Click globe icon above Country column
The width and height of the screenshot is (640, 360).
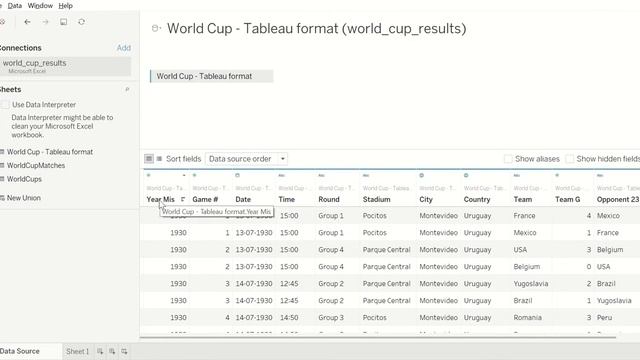coord(466,175)
